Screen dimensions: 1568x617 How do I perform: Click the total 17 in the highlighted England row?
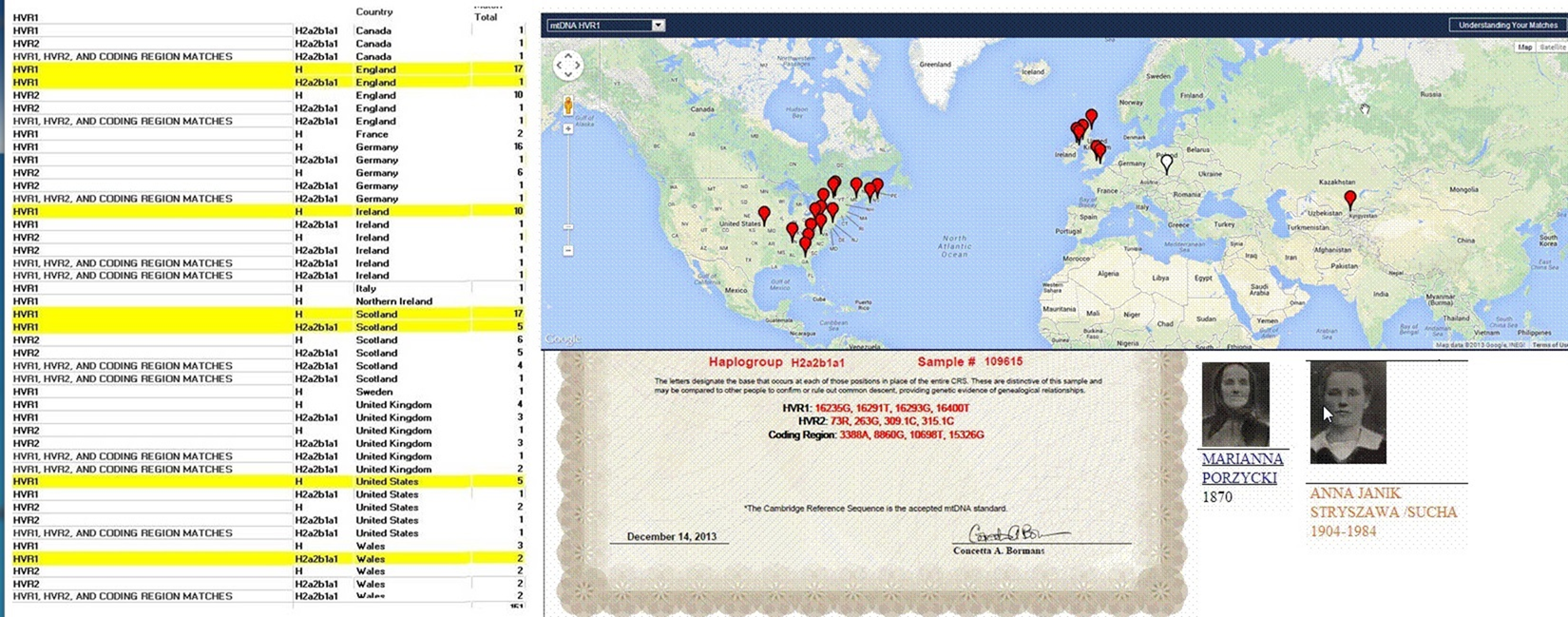(518, 69)
